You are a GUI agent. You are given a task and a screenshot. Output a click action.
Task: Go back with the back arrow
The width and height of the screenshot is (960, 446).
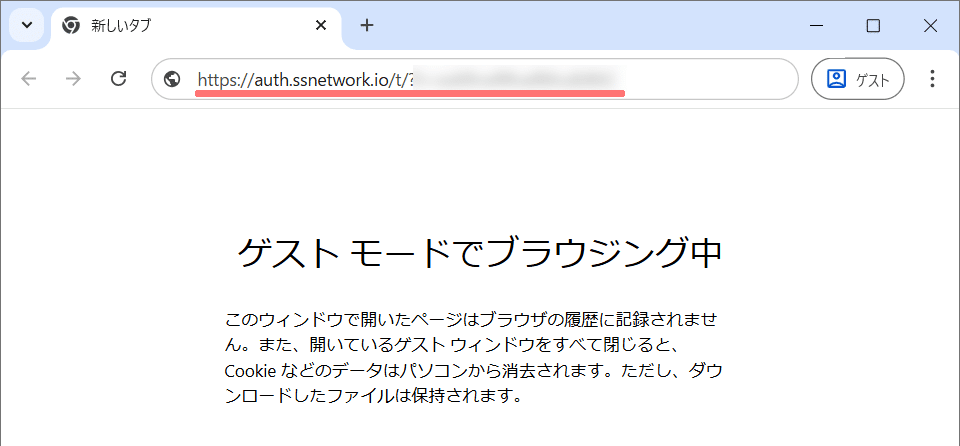tap(29, 79)
